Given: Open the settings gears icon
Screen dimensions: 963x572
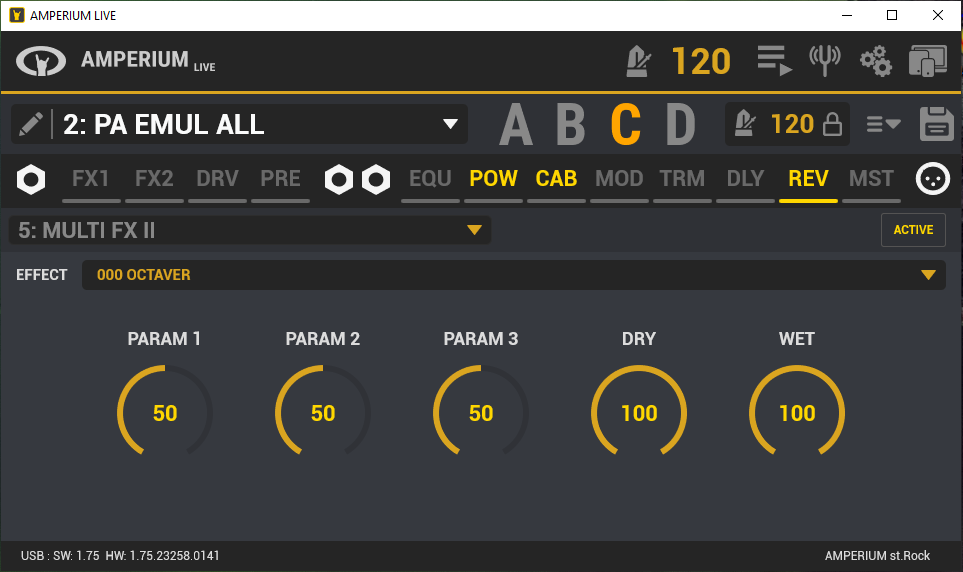Looking at the screenshot, I should (876, 61).
